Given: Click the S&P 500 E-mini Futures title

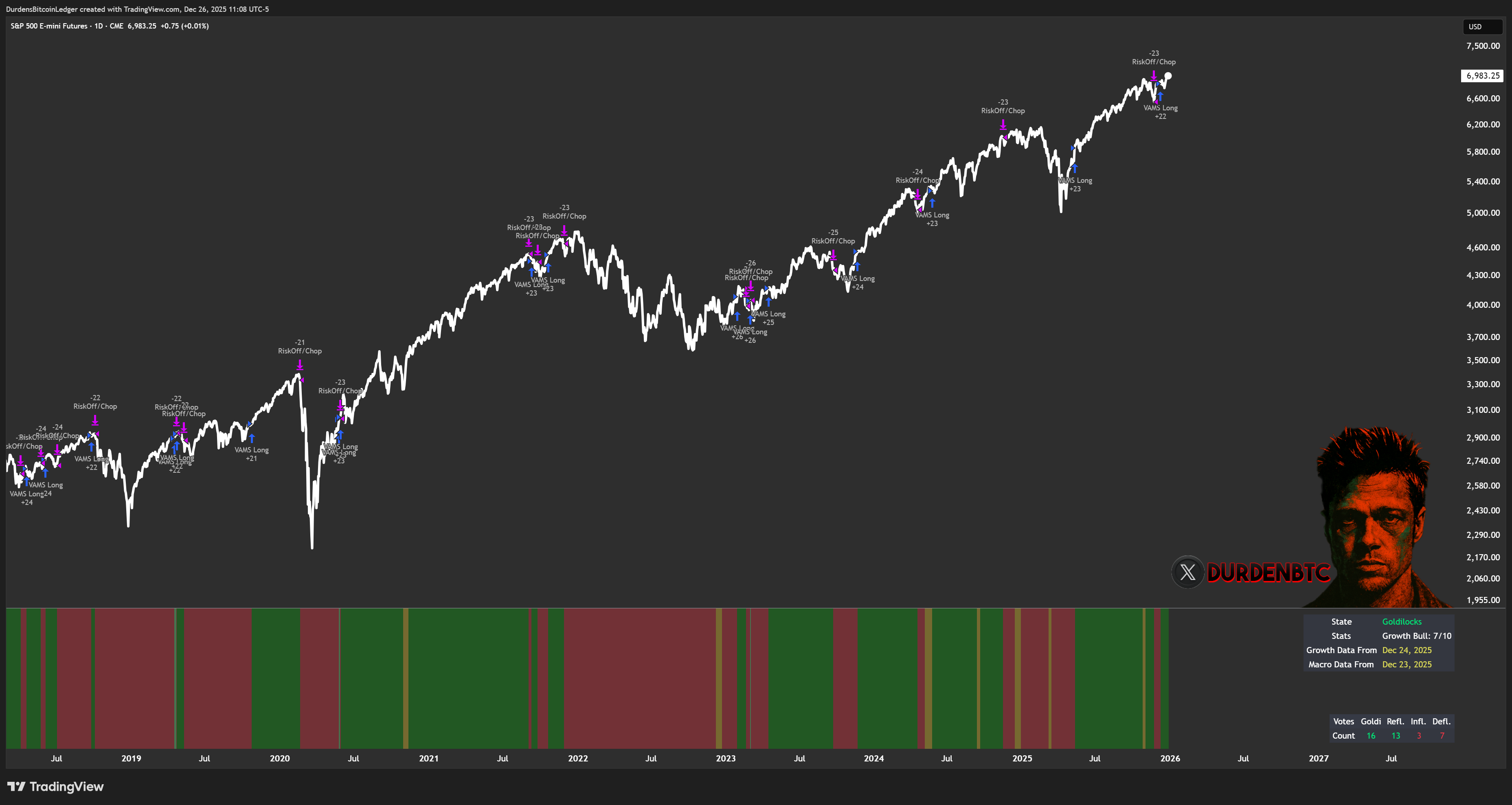Looking at the screenshot, I should 49,26.
